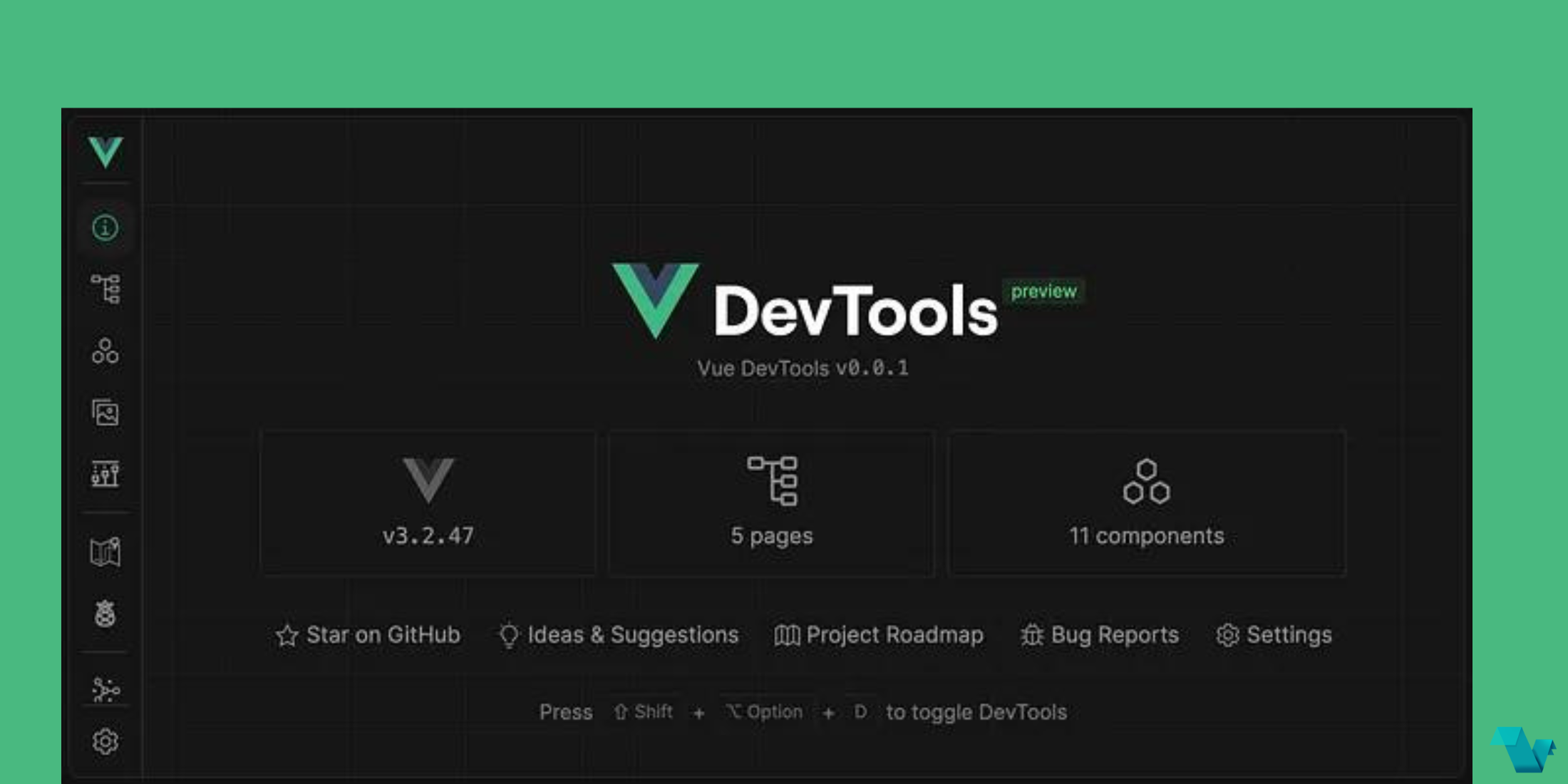Open the Graph nodes icon in sidebar
The height and width of the screenshot is (784, 1568).
[x=105, y=689]
